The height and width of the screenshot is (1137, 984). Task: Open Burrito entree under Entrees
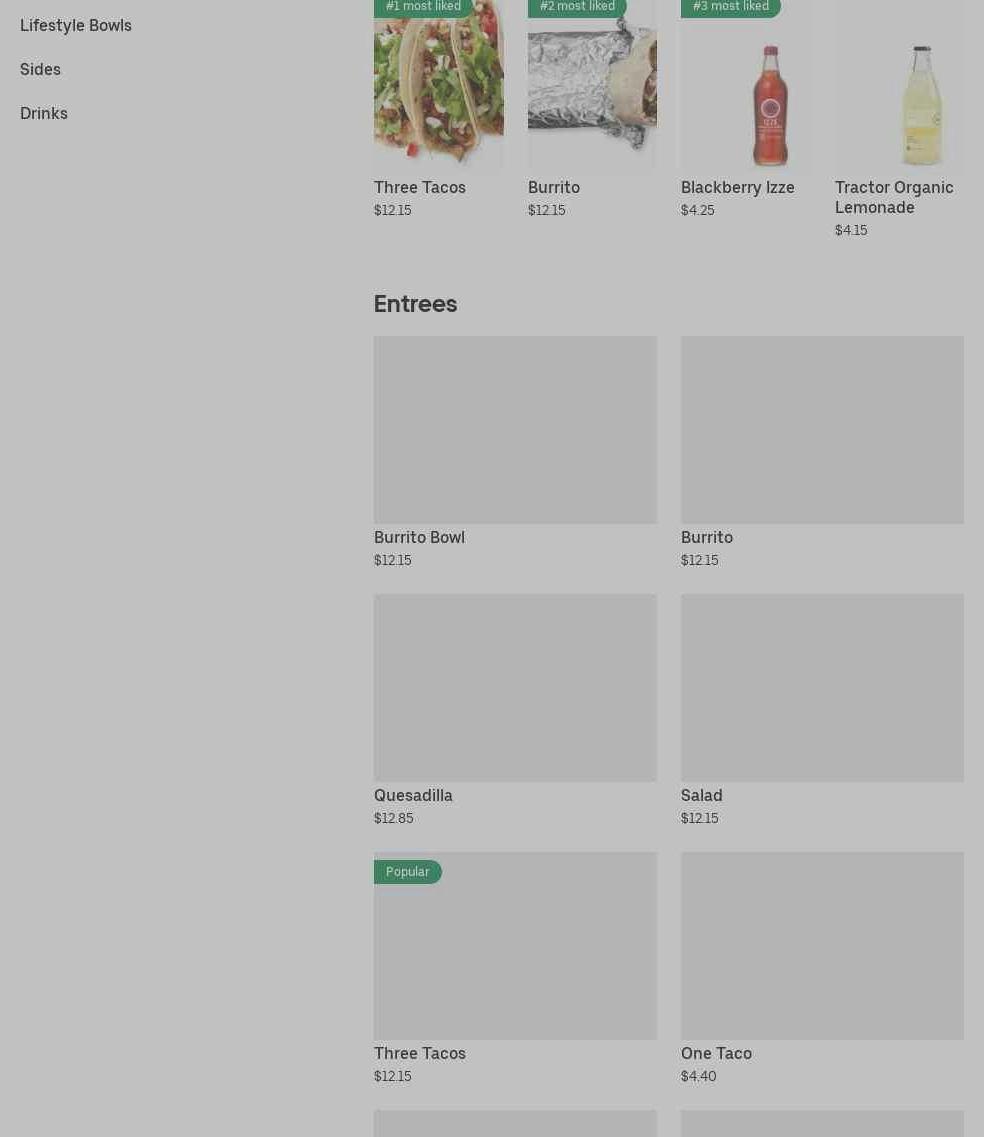pos(822,452)
